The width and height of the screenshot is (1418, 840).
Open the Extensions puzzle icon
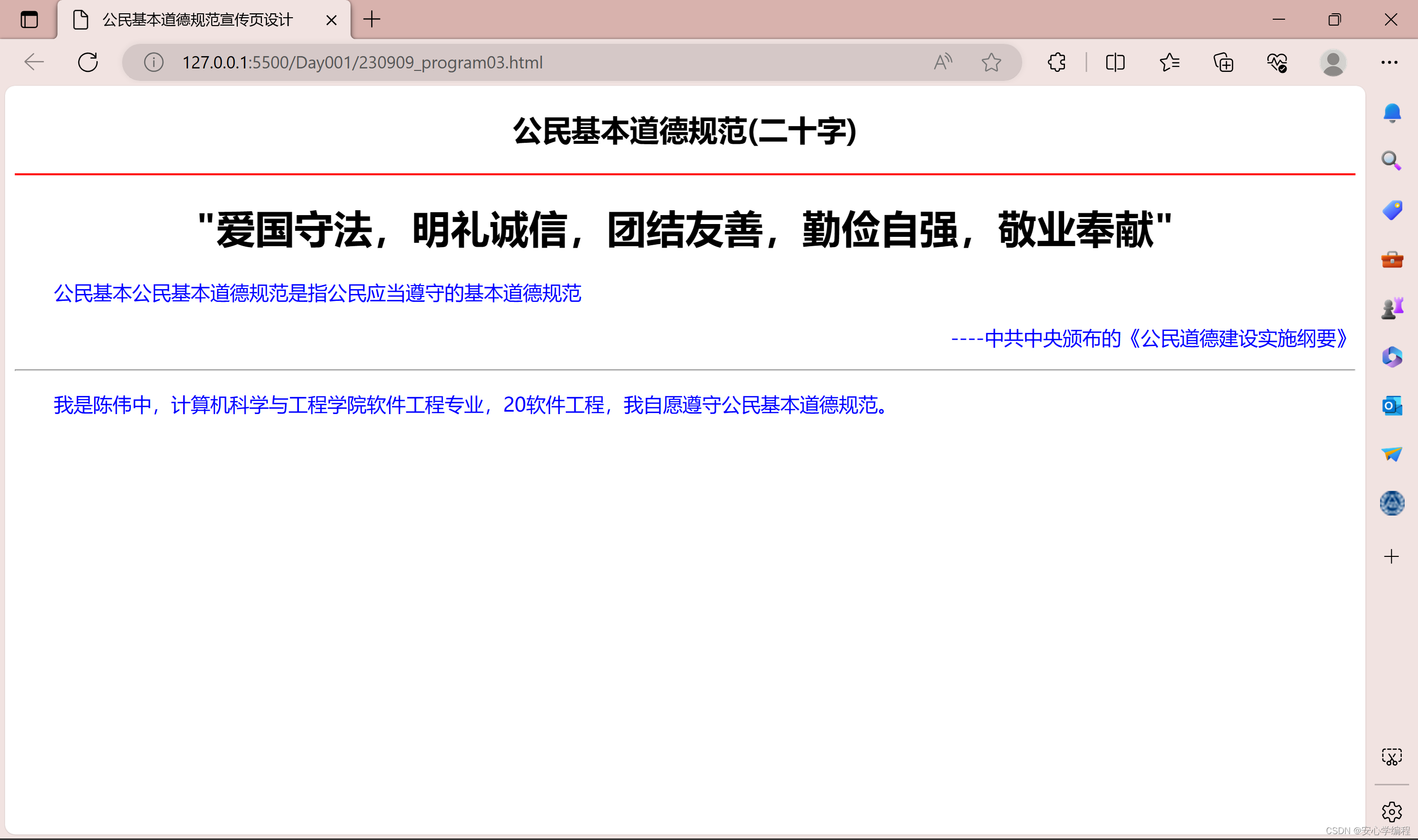(x=1057, y=62)
